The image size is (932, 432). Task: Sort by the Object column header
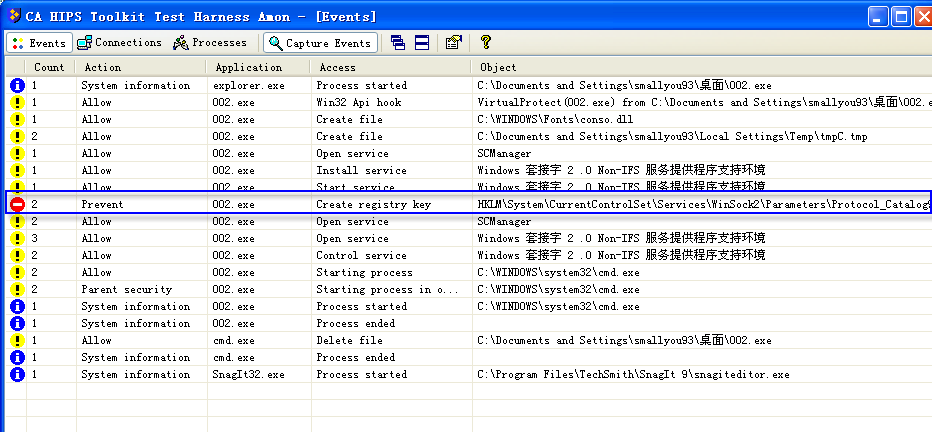point(702,67)
